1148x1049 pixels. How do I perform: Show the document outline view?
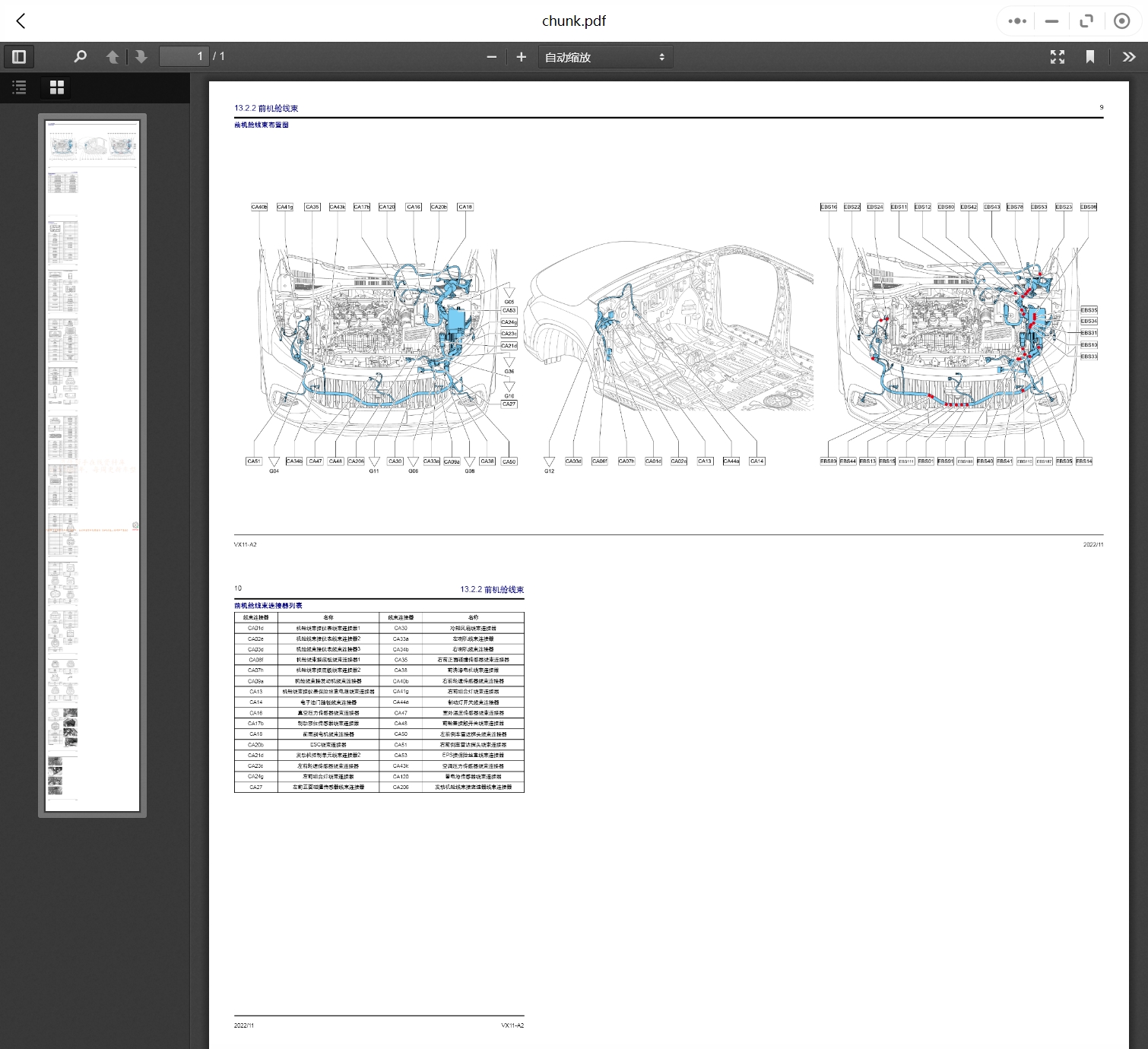pyautogui.click(x=20, y=87)
